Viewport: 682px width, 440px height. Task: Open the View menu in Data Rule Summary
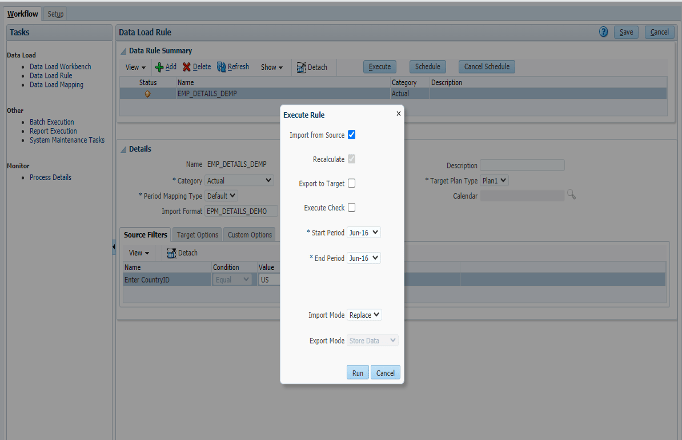[135, 67]
